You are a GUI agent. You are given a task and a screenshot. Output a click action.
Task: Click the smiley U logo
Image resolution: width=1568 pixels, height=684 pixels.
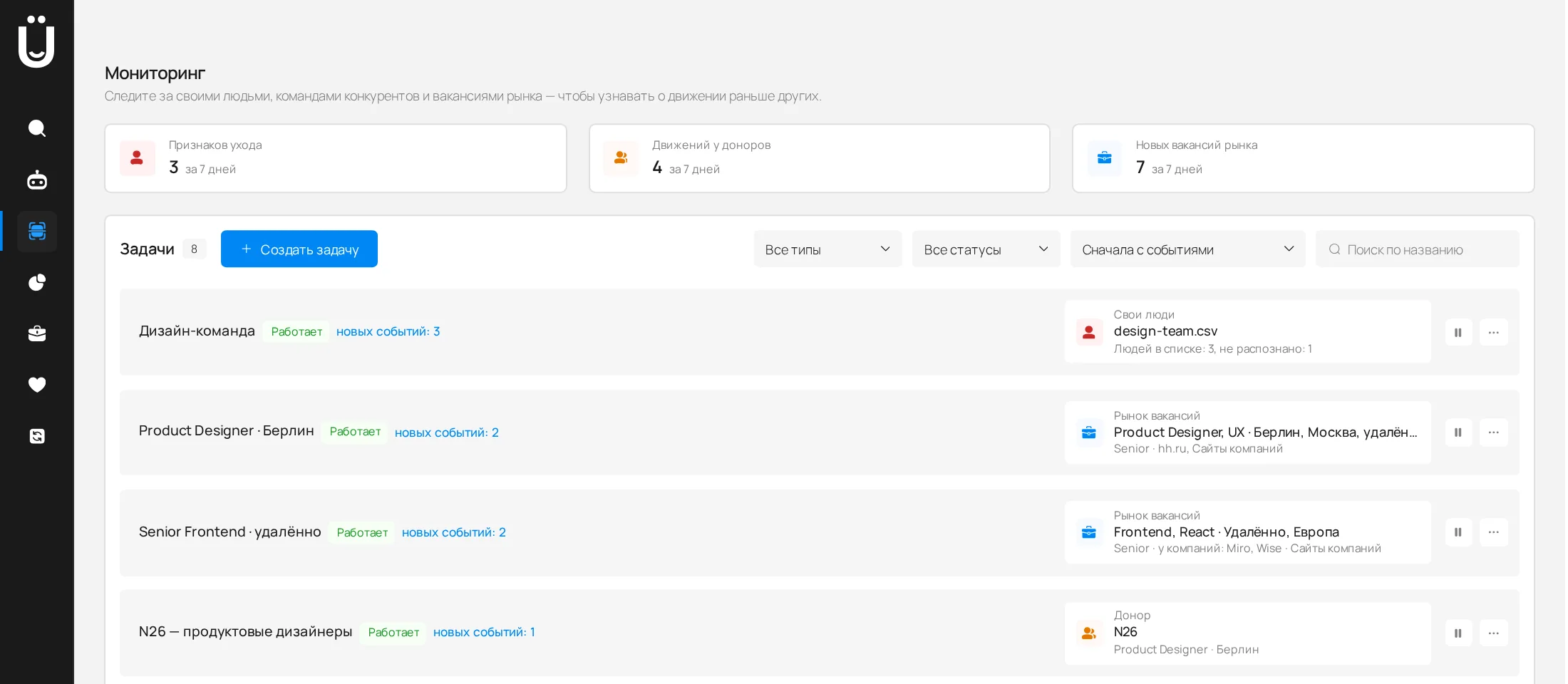pos(36,41)
